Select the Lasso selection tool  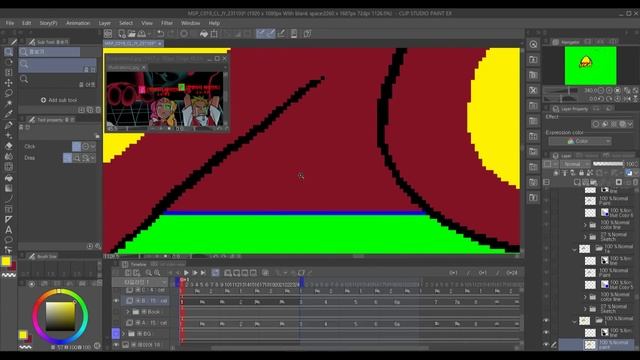tap(8, 93)
